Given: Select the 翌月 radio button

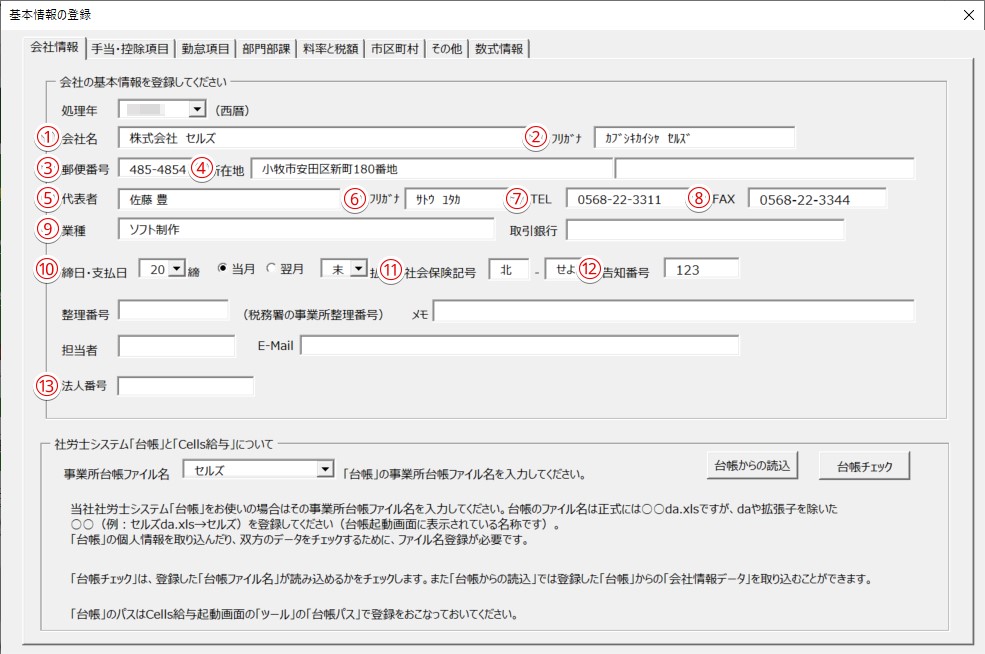Looking at the screenshot, I should coord(271,269).
